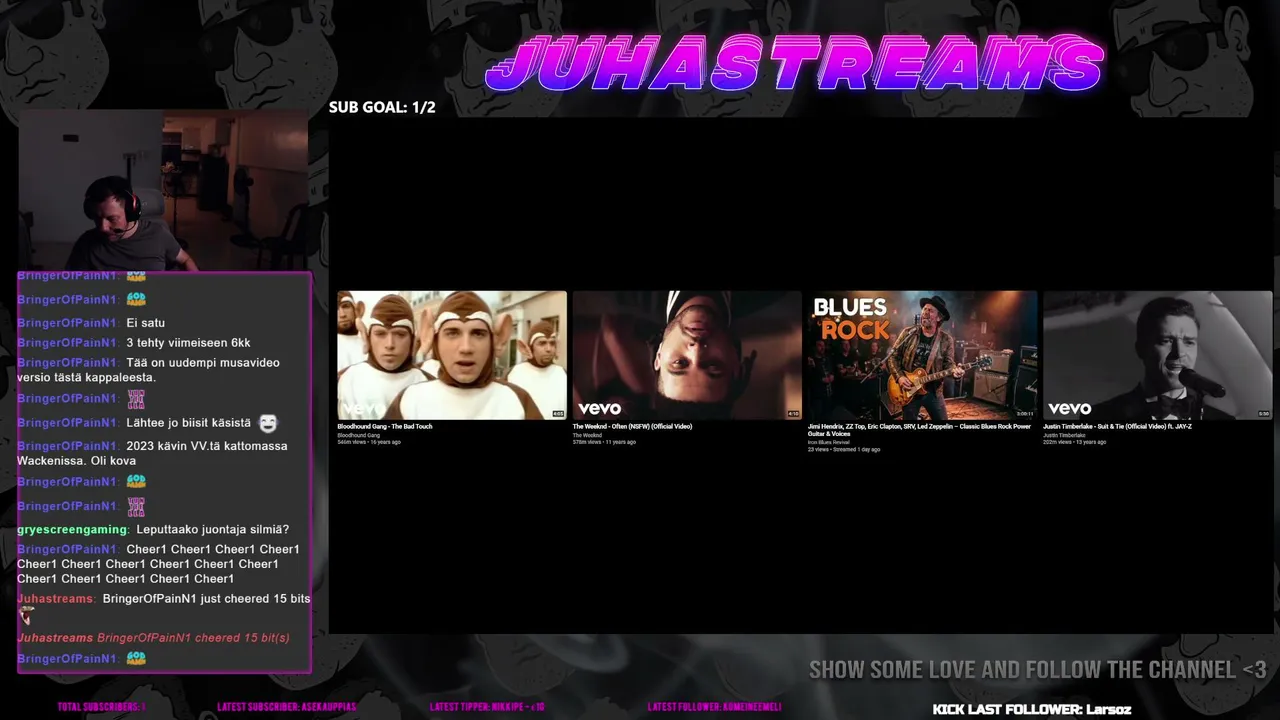Click "202m views • 13 years ago" text
Image resolution: width=1280 pixels, height=720 pixels.
pos(1075,442)
